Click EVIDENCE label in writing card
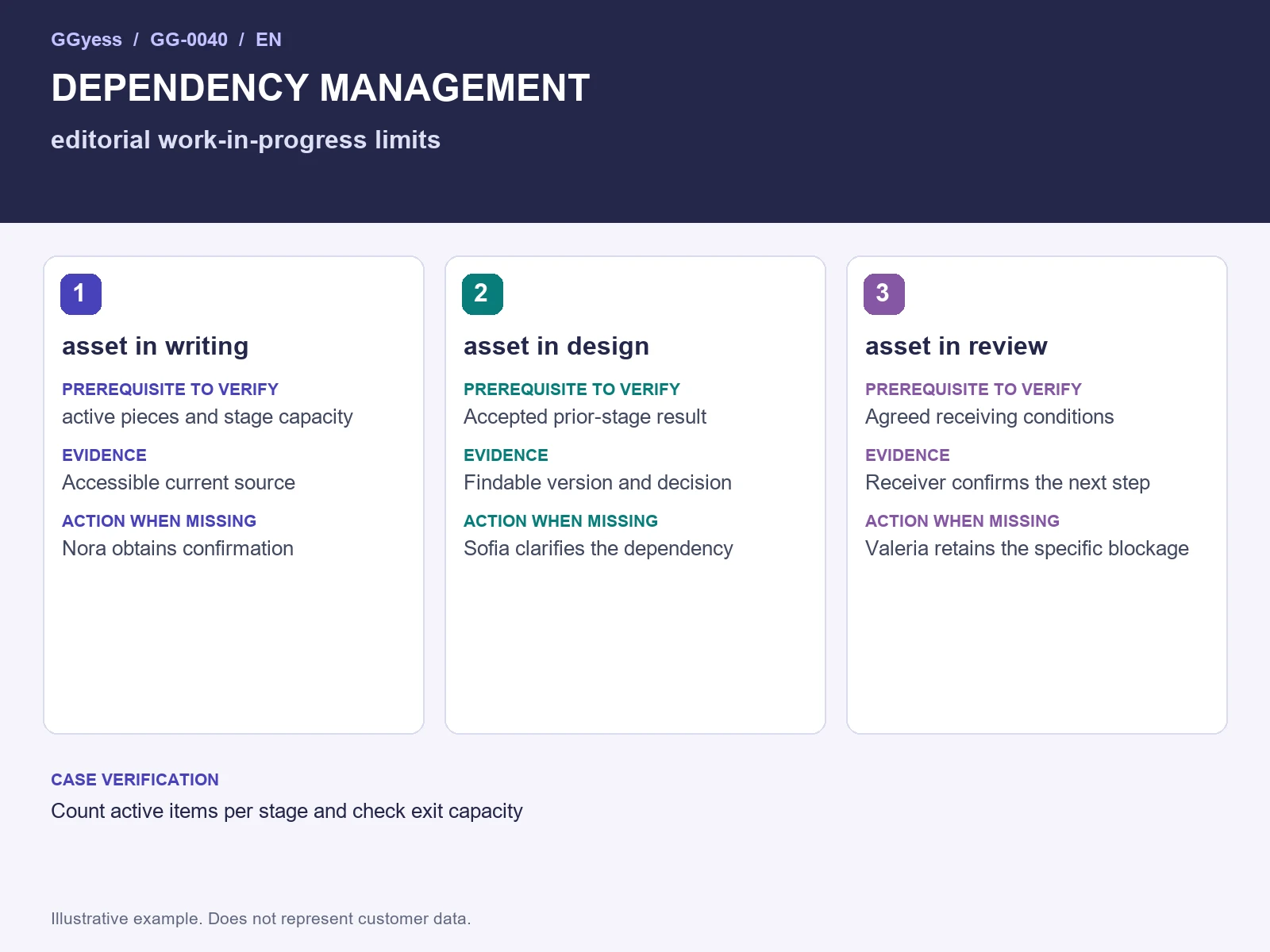The height and width of the screenshot is (952, 1270). coord(104,455)
